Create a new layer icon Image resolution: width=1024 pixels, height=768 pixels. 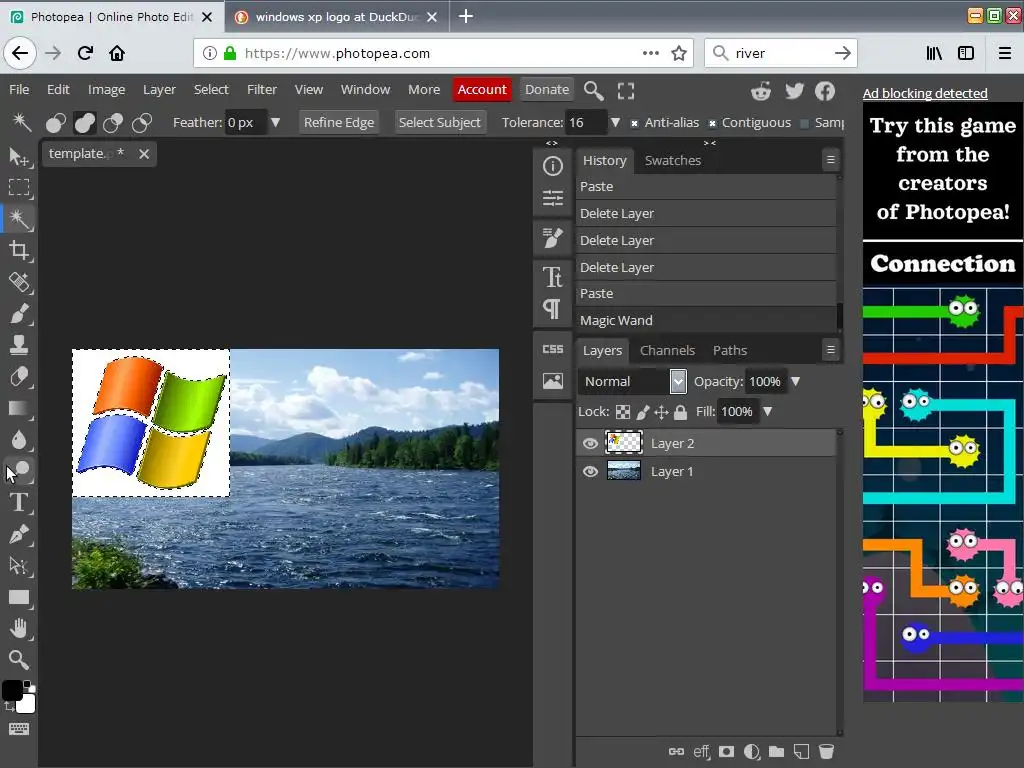[x=801, y=752]
